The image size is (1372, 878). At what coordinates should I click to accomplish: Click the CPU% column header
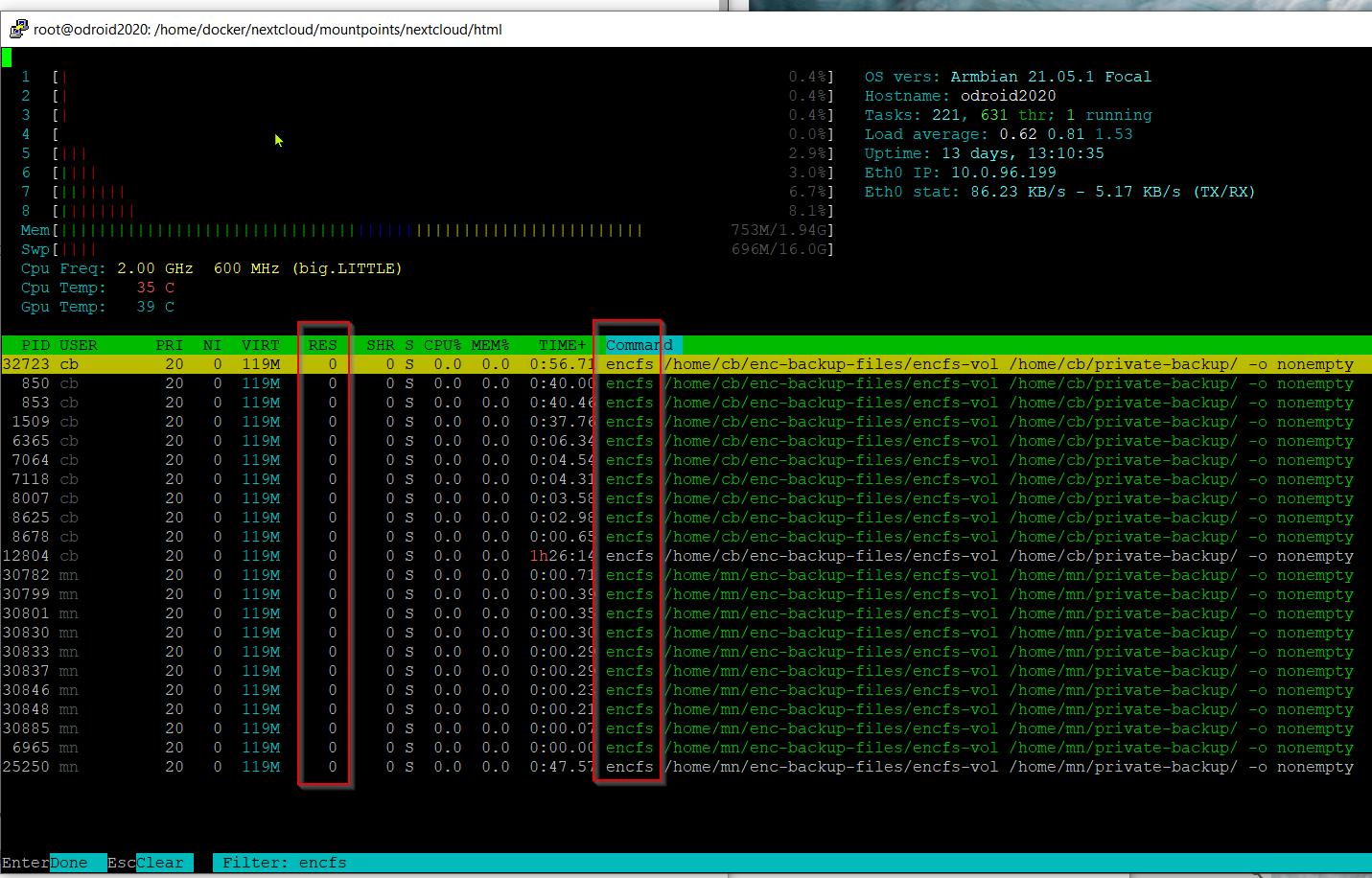[443, 345]
